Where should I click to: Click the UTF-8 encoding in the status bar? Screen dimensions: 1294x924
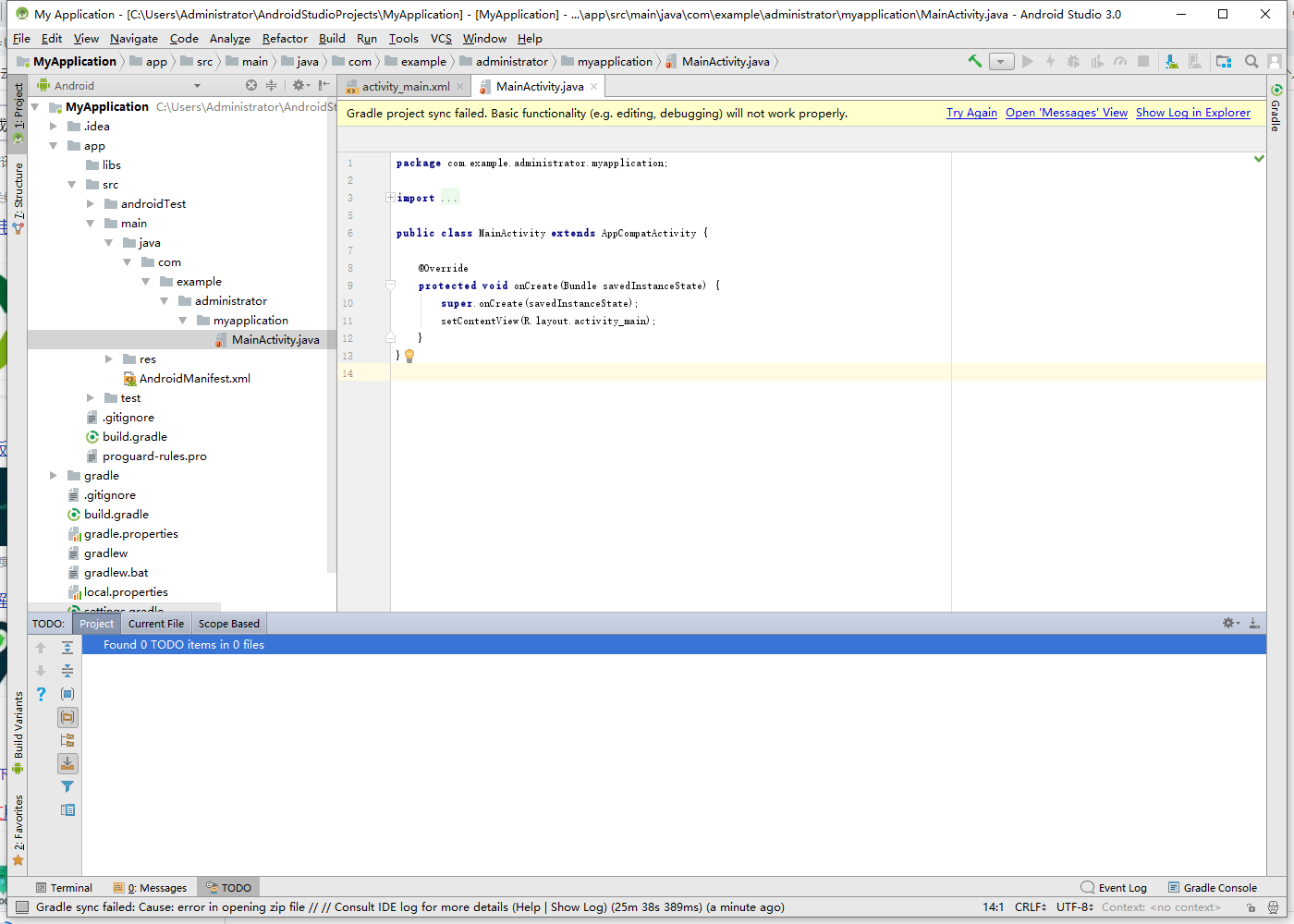click(1075, 907)
